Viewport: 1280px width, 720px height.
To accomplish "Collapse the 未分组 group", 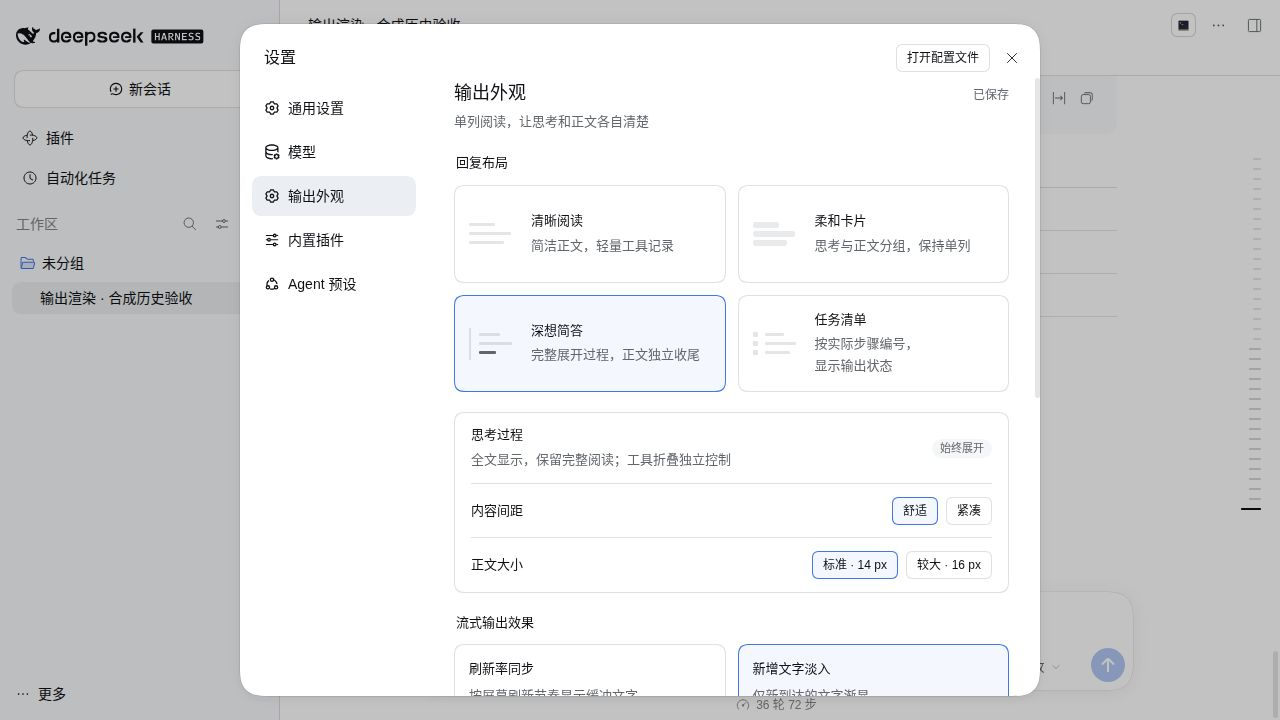I will coord(63,263).
